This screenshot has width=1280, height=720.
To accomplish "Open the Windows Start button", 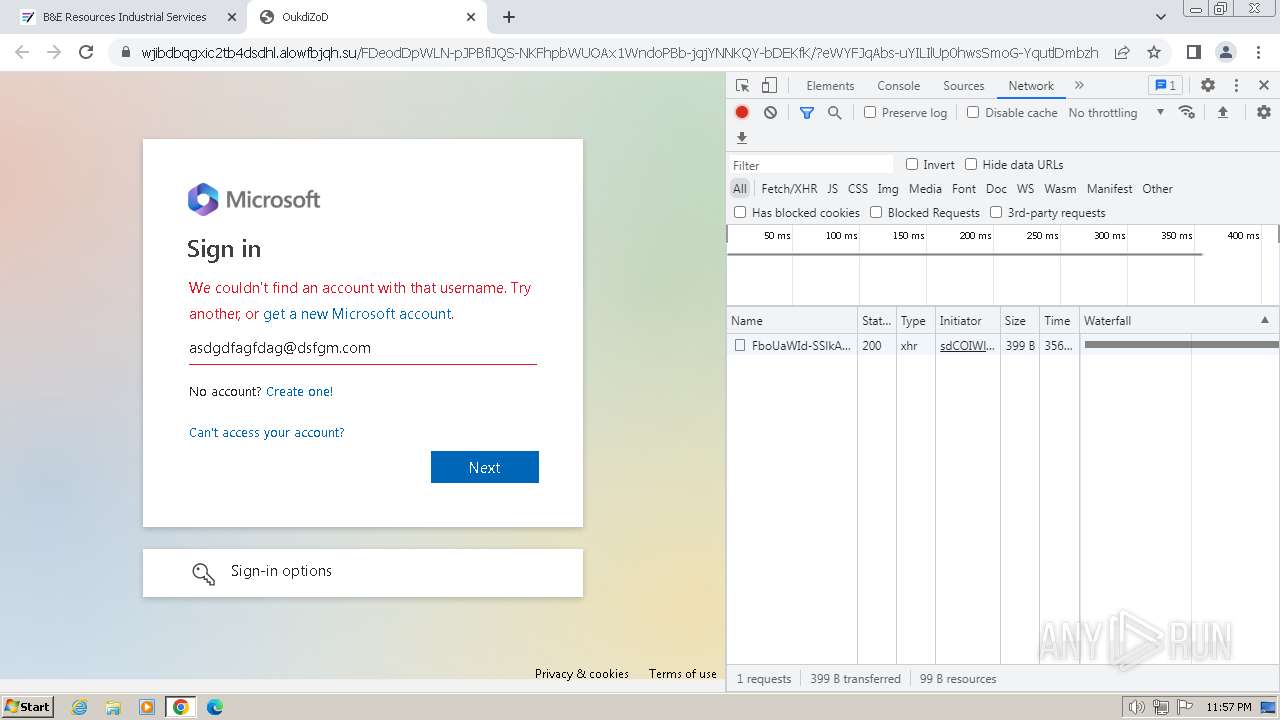I will [27, 707].
